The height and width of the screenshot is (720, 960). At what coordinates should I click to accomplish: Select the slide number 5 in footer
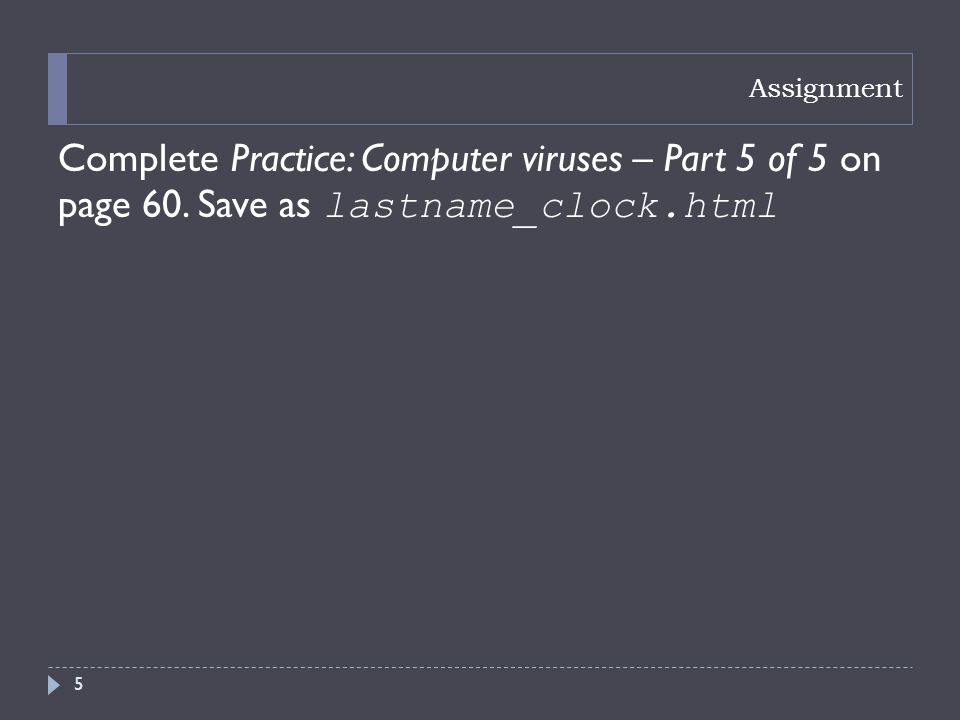click(x=78, y=684)
